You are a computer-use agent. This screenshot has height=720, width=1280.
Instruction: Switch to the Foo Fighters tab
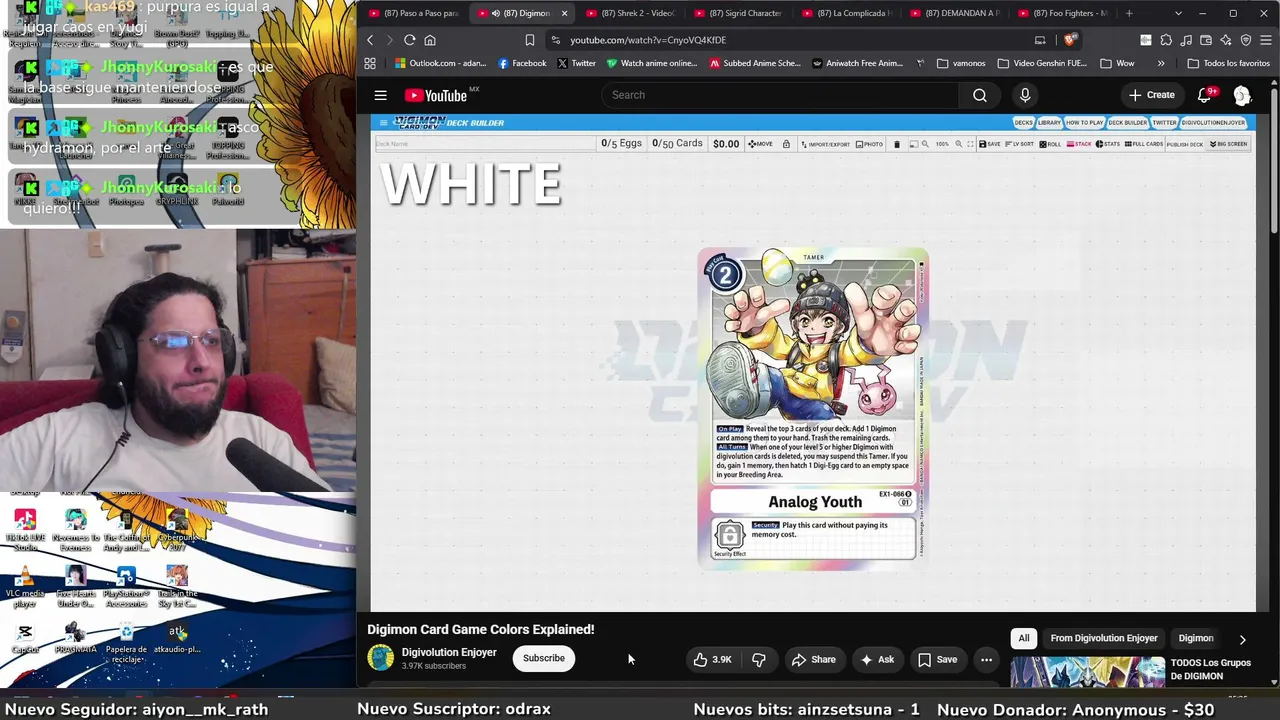click(x=1062, y=13)
